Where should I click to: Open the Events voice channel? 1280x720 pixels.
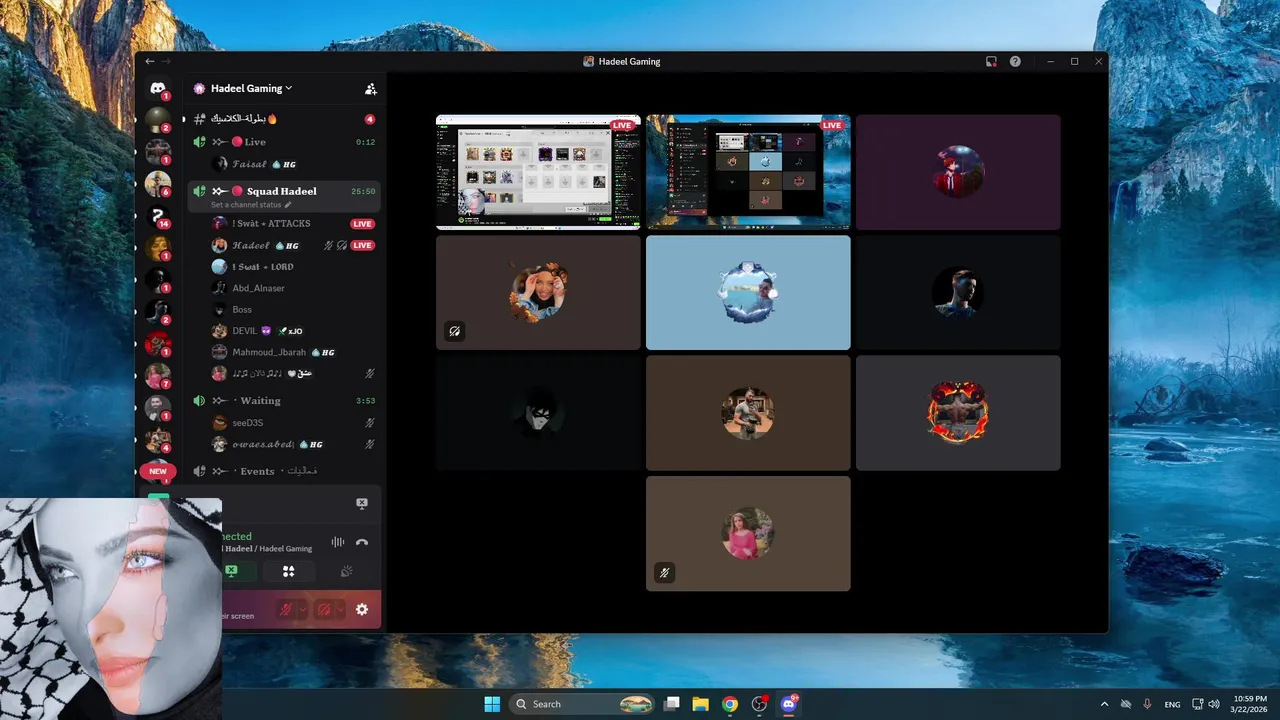pos(283,471)
